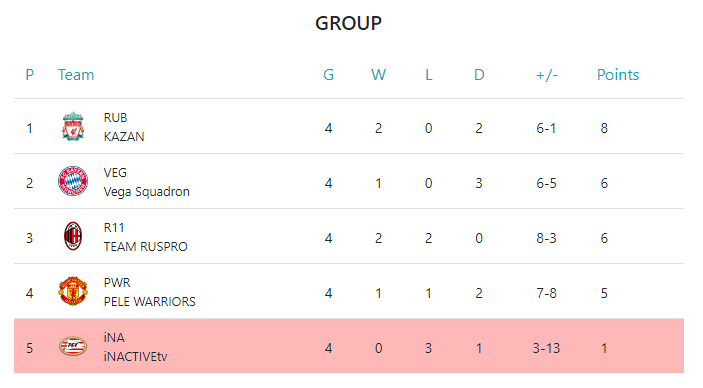Click the W wins column header
The height and width of the screenshot is (388, 703).
[x=378, y=74]
